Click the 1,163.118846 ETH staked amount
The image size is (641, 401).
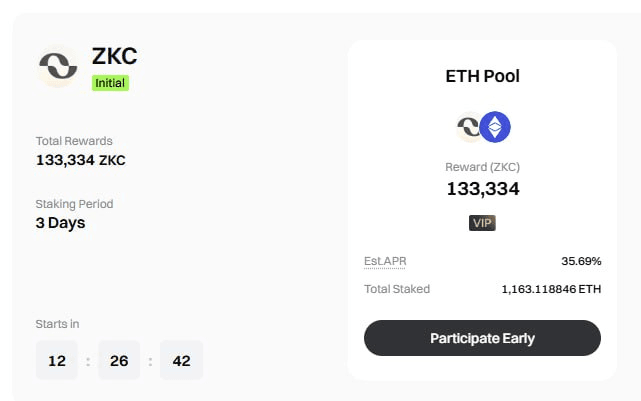point(551,289)
